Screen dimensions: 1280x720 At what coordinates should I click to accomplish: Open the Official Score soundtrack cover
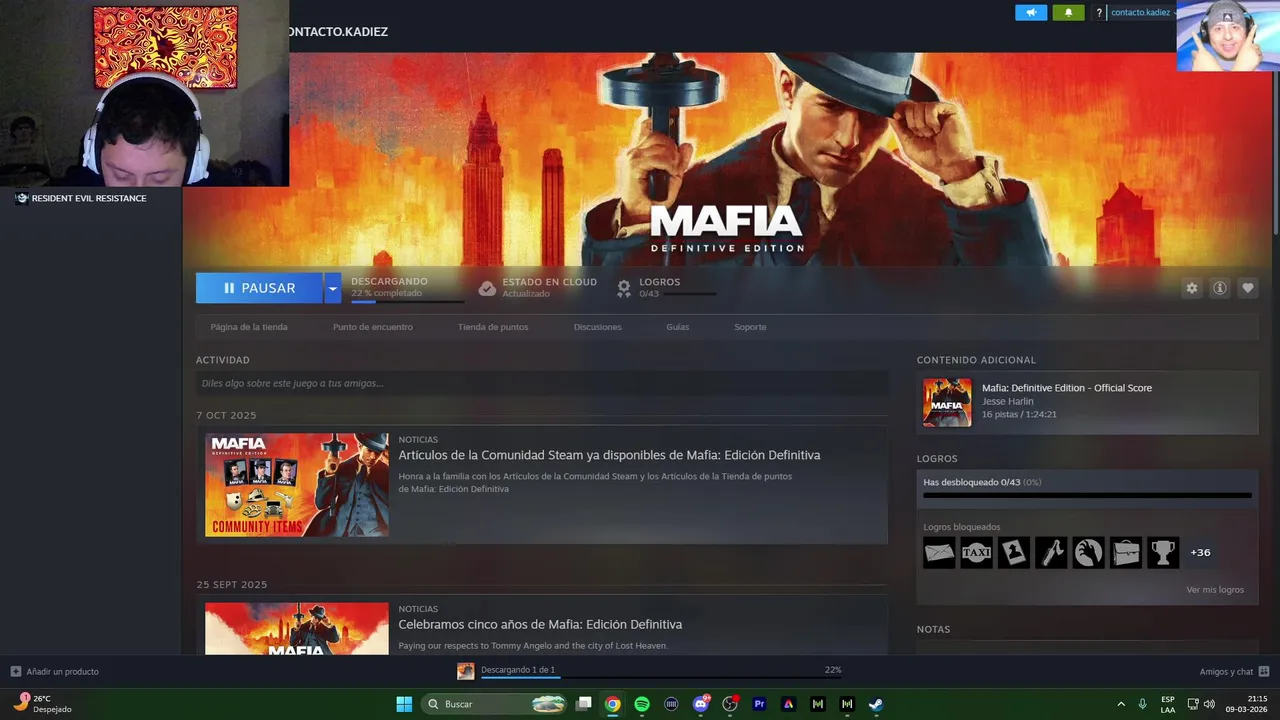pos(947,402)
